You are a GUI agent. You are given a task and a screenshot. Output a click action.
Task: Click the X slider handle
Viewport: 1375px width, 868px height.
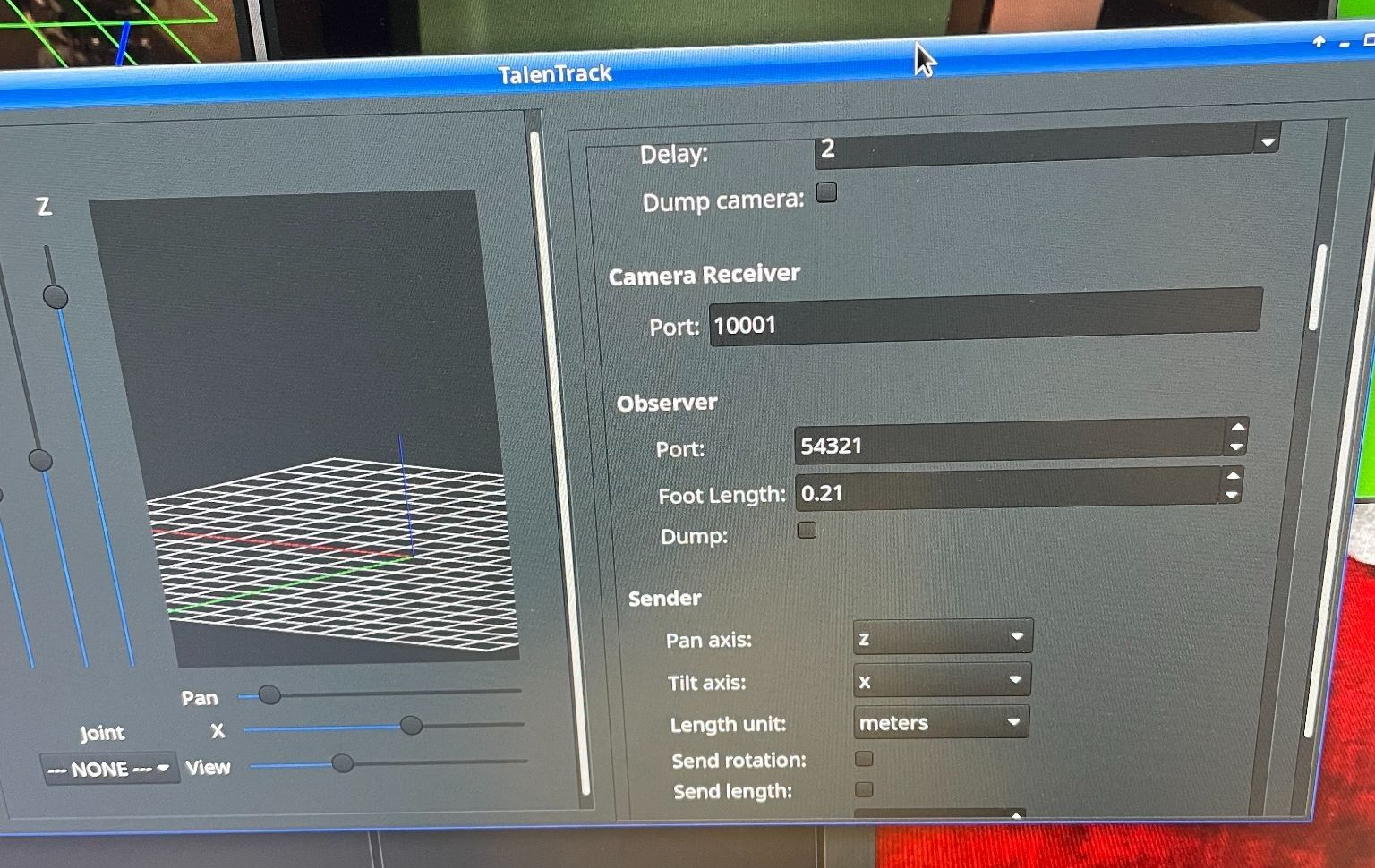click(410, 725)
